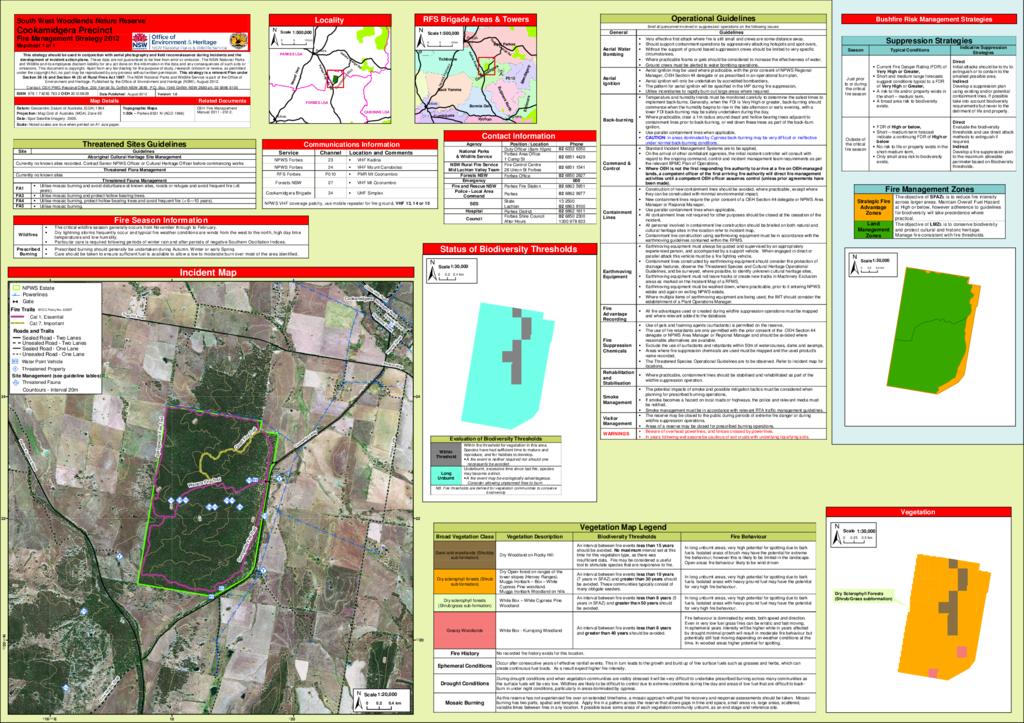The image size is (1024, 723).
Task: Select the Cat 7, Important fire trail symbol
Action: (18, 323)
